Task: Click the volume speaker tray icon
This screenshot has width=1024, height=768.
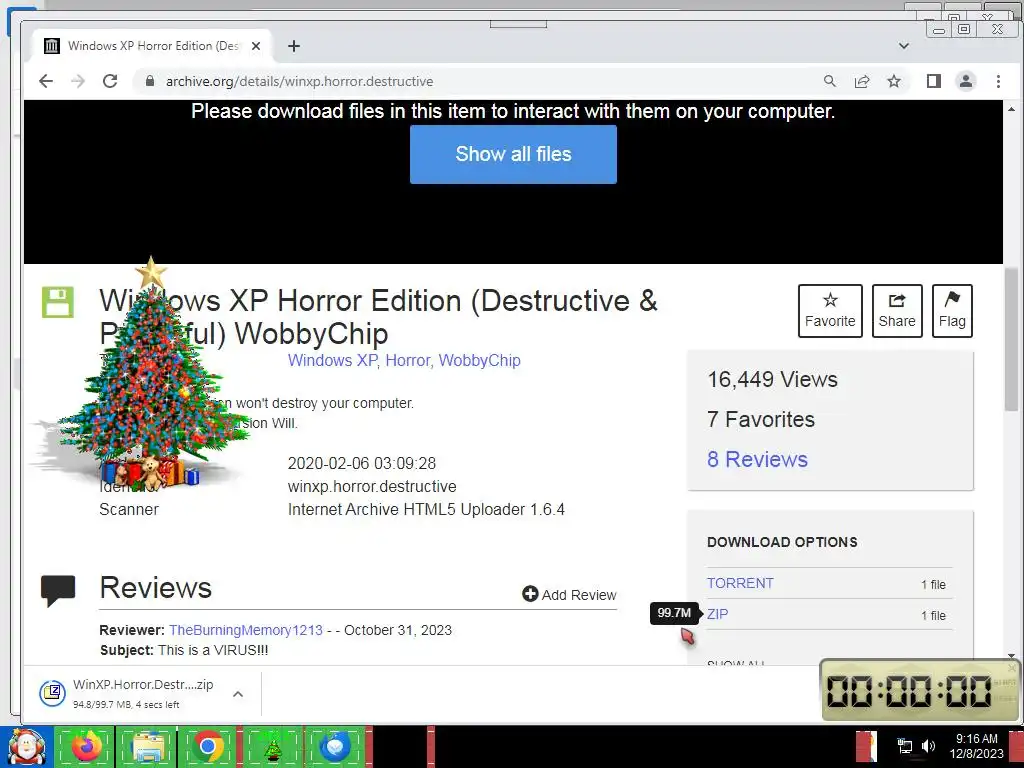Action: coord(928,746)
